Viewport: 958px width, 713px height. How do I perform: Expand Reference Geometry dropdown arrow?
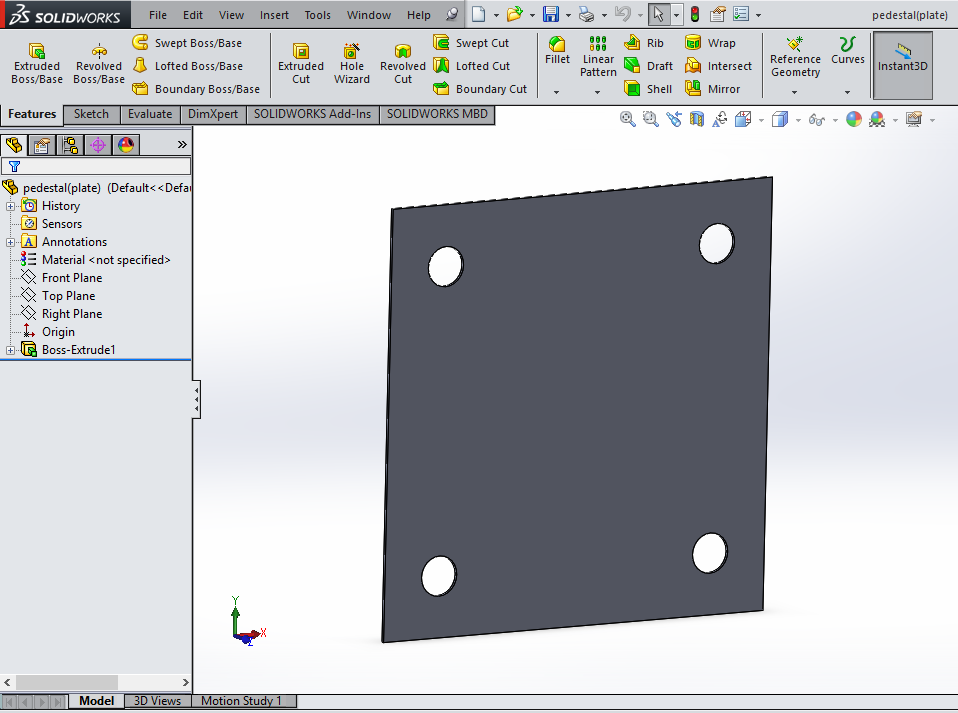click(x=794, y=92)
